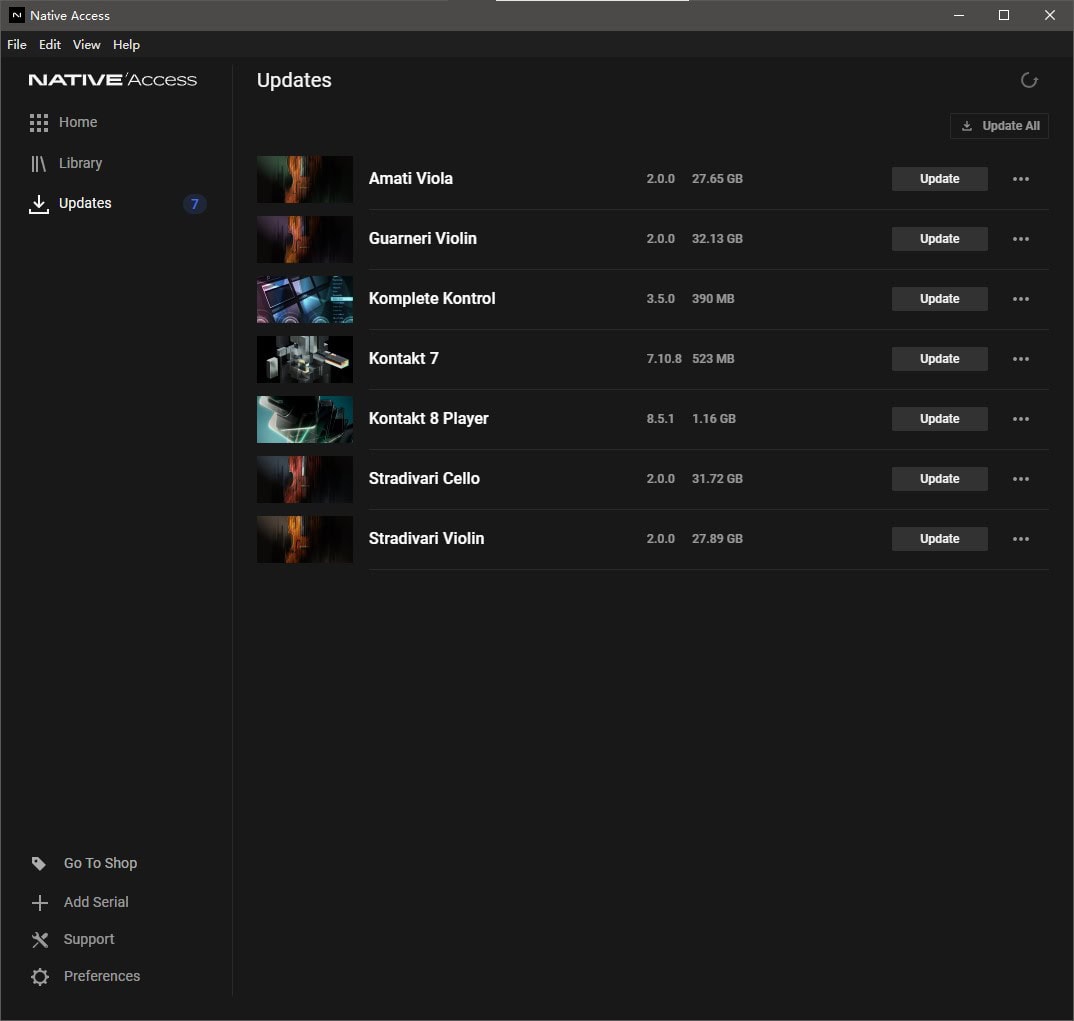Viewport: 1074px width, 1021px height.
Task: Expand more options for Amati Viola
Action: (x=1020, y=179)
